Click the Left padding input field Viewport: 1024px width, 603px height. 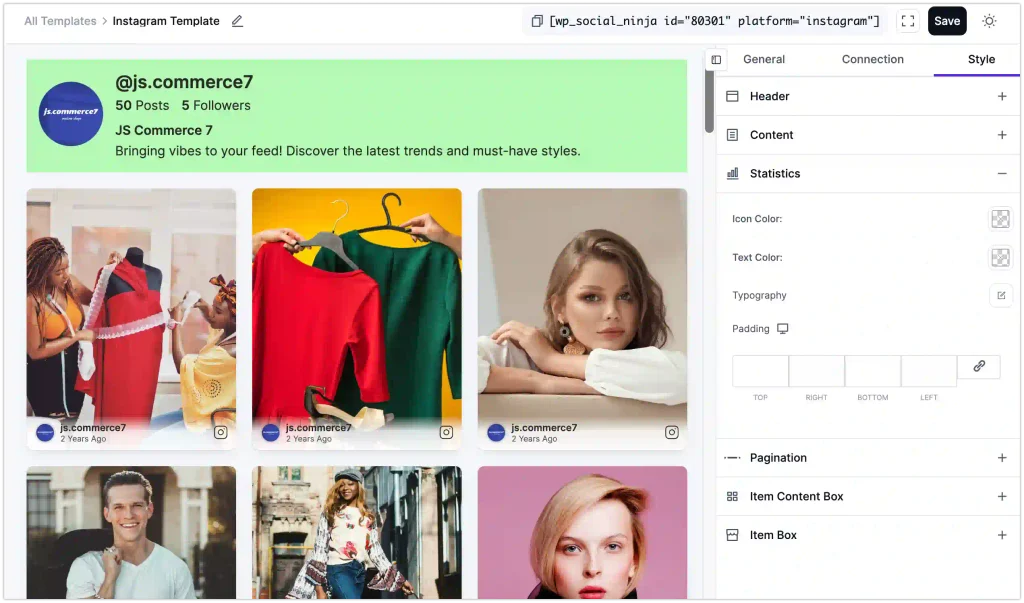coord(929,371)
